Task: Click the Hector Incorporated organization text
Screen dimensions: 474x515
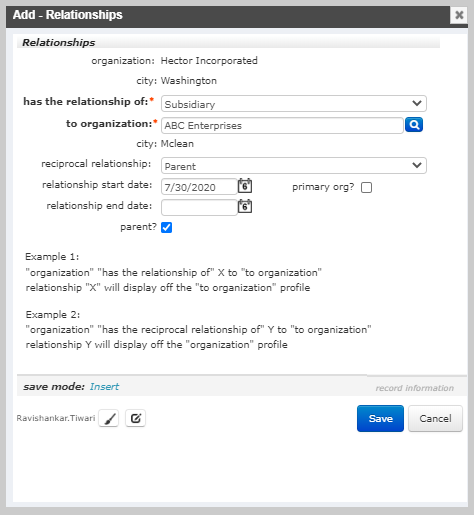Action: pyautogui.click(x=209, y=61)
